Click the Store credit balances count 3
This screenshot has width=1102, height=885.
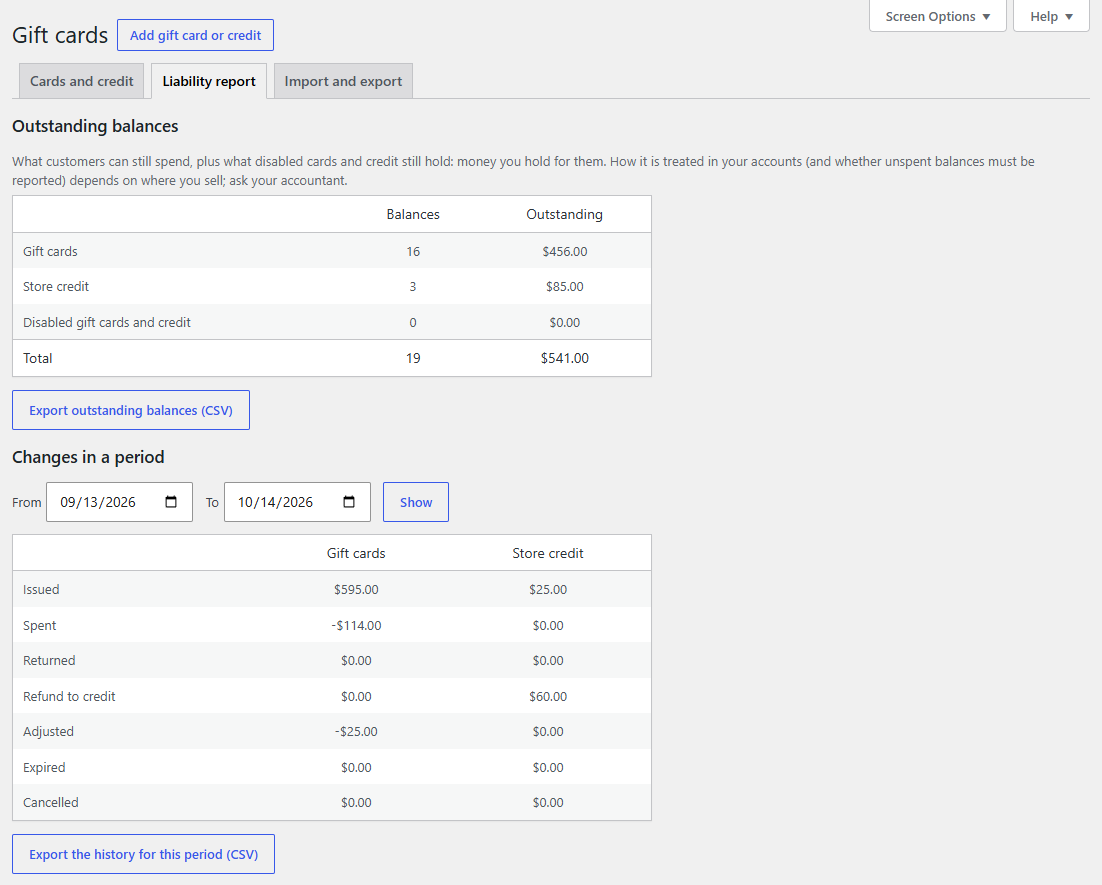tap(413, 286)
